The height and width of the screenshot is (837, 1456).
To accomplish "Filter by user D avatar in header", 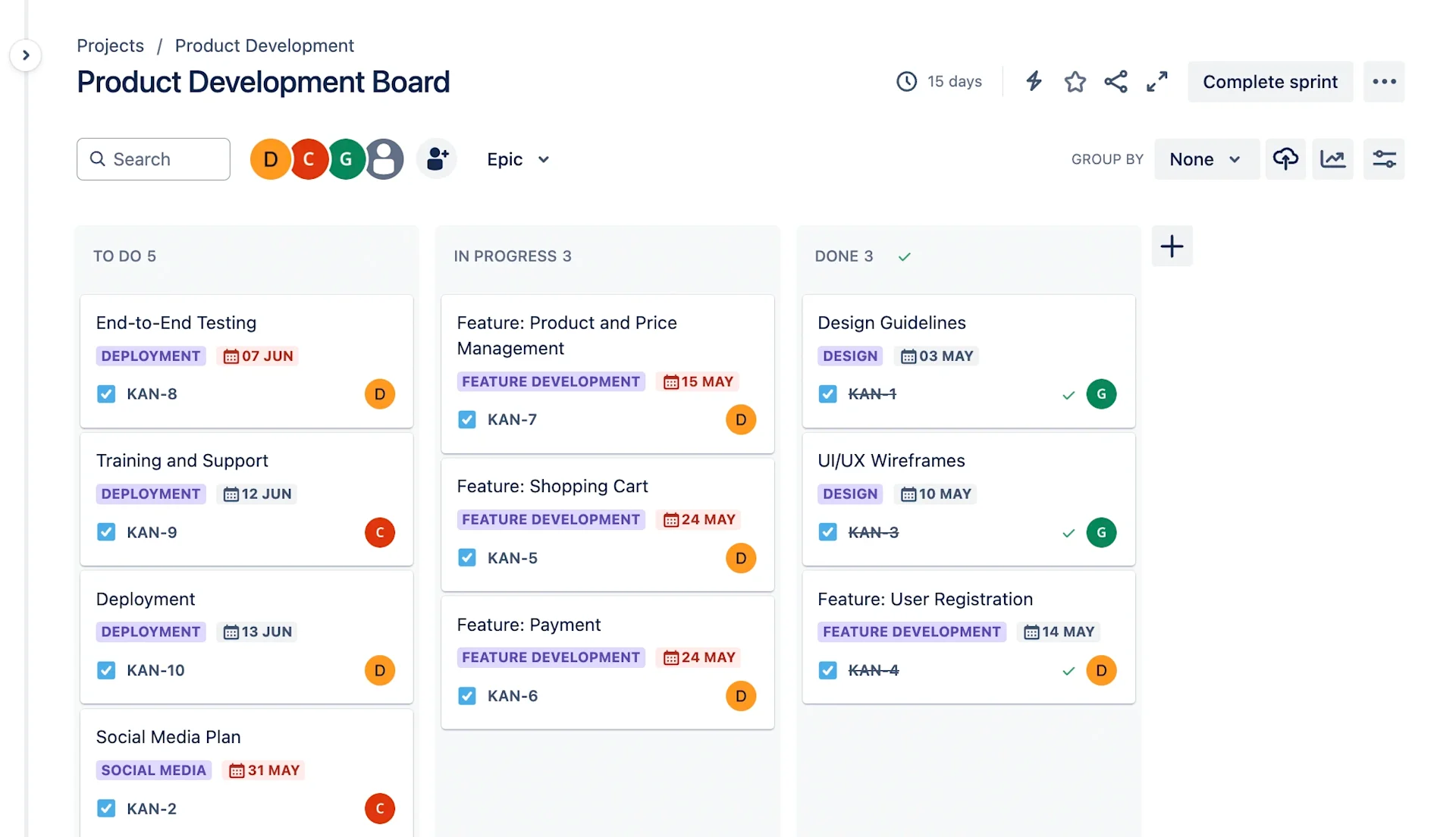I will point(270,159).
